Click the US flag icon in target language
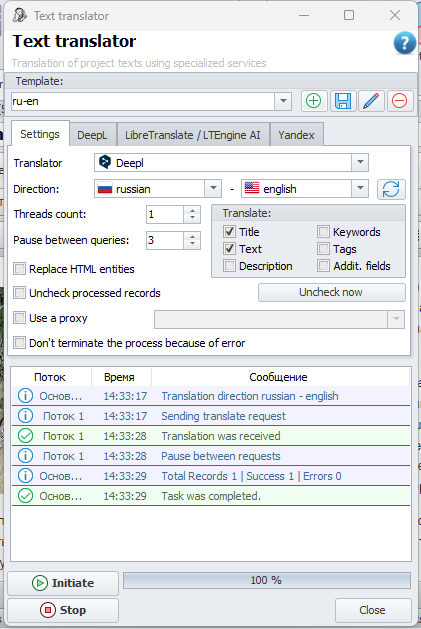 [252, 188]
